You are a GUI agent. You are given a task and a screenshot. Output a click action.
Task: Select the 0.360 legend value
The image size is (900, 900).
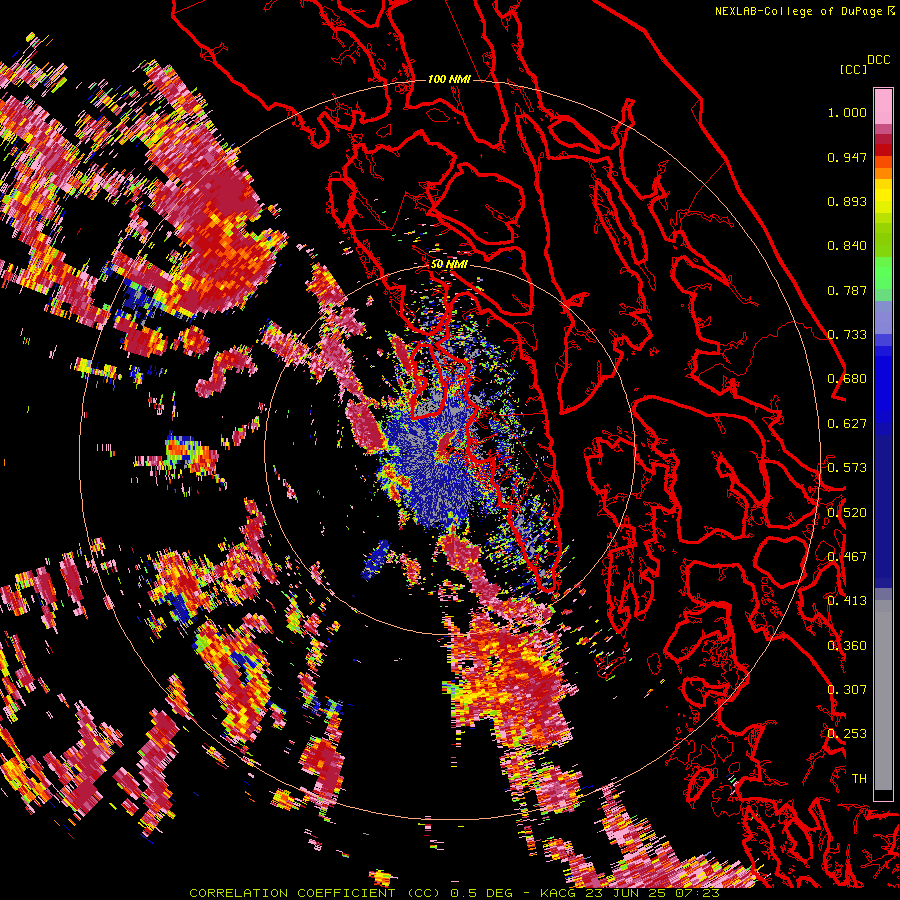(847, 646)
